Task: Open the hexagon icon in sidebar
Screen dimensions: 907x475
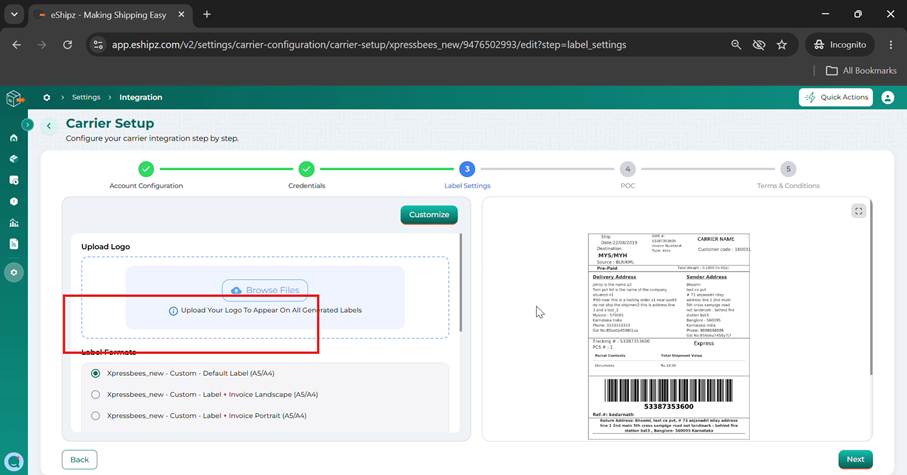Action: (14, 201)
